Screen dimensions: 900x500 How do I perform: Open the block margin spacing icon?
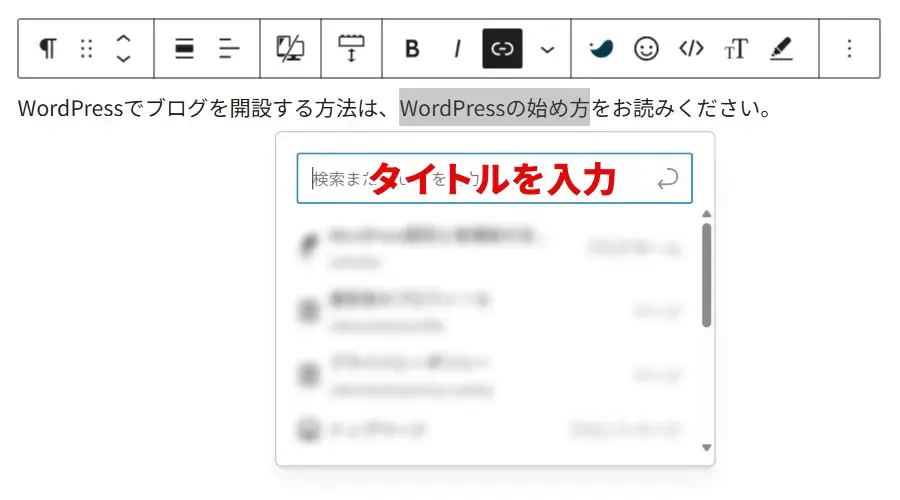click(351, 49)
